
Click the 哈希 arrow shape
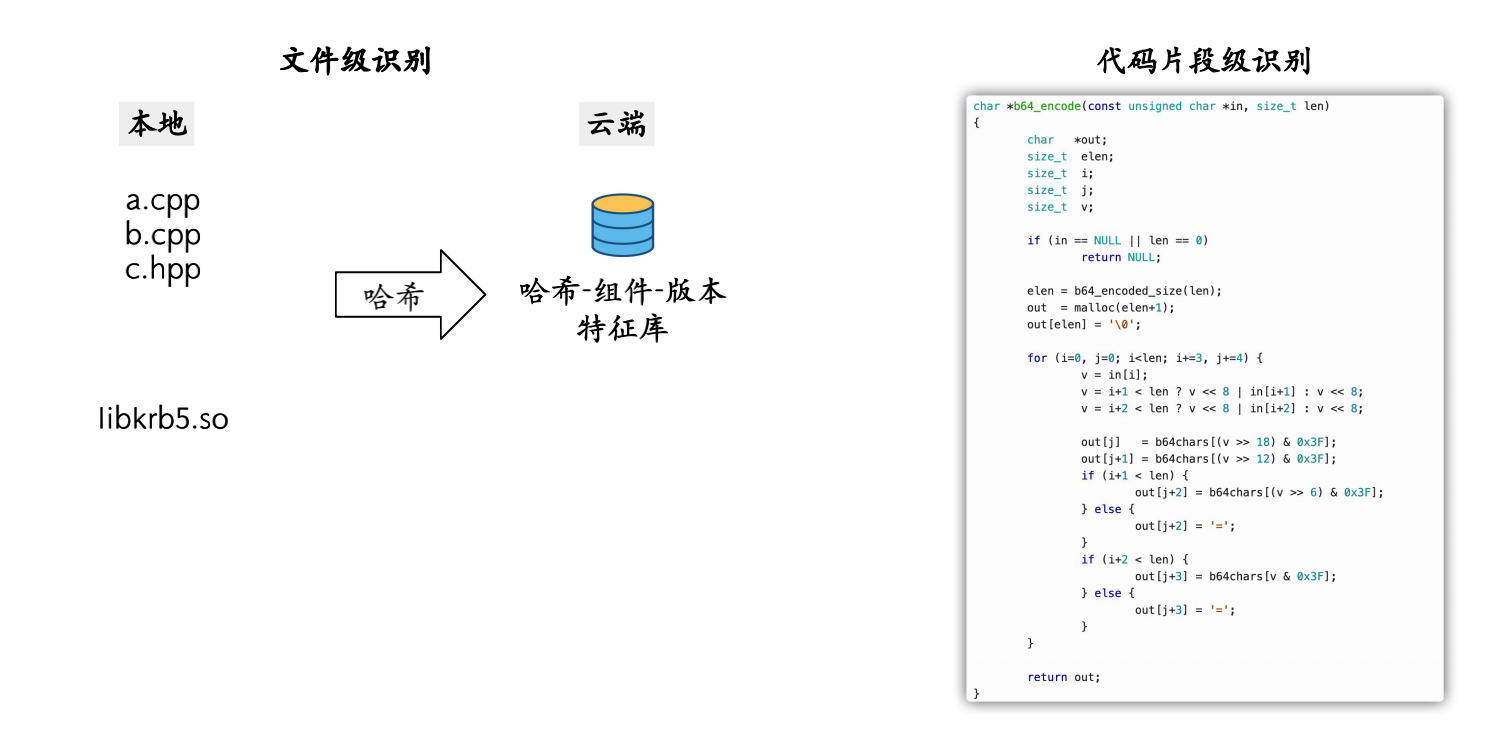tap(410, 295)
